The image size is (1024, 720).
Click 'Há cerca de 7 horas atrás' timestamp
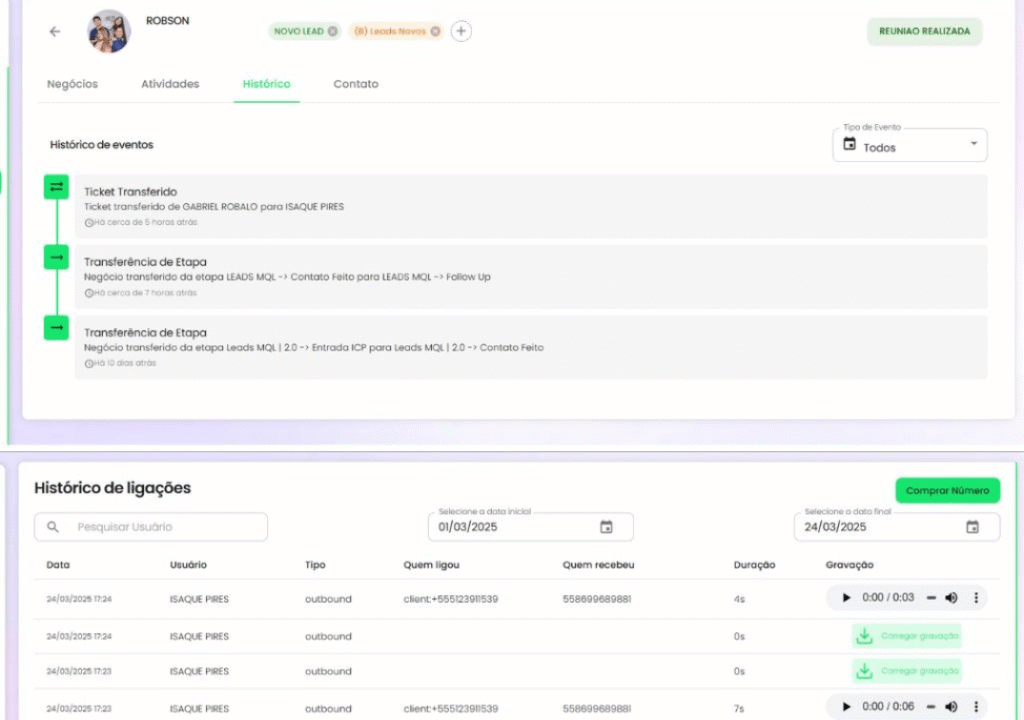[140, 293]
